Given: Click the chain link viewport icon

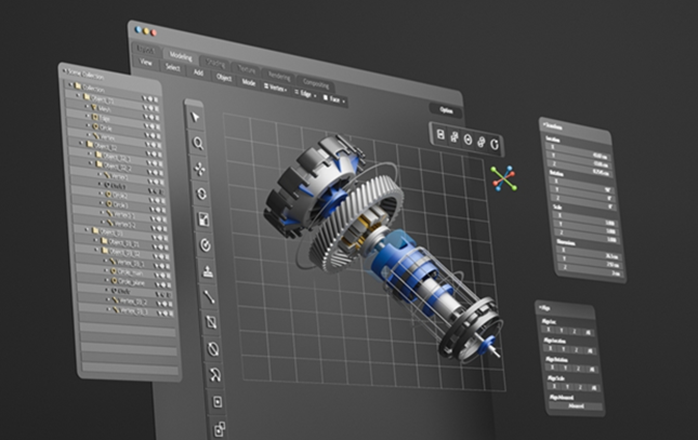Looking at the screenshot, I should point(481,142).
